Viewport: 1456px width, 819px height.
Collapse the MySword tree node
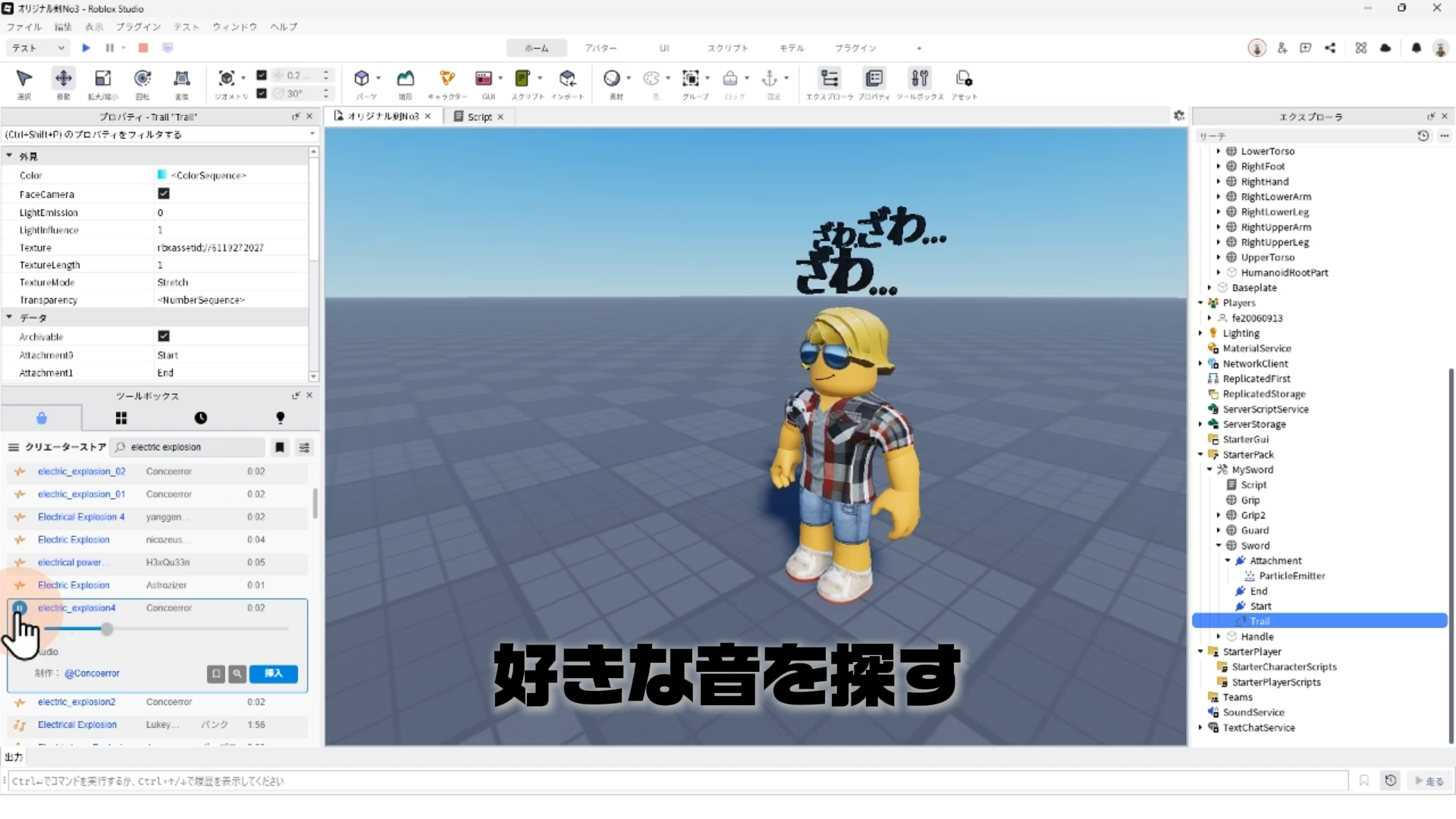point(1210,469)
